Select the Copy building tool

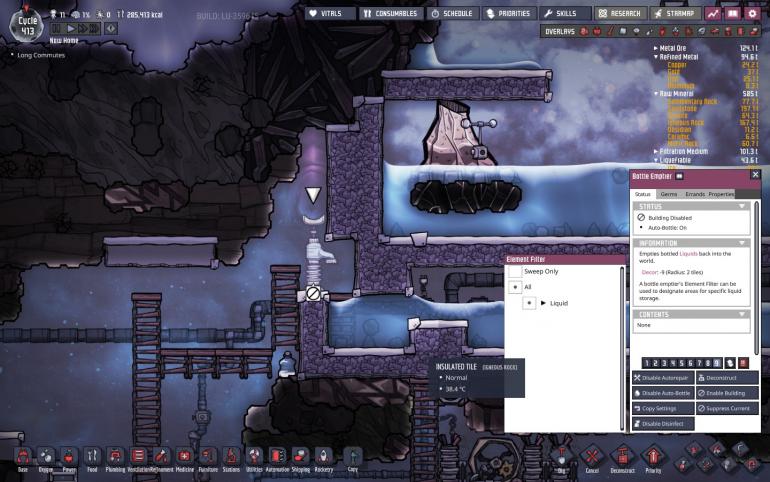[353, 457]
